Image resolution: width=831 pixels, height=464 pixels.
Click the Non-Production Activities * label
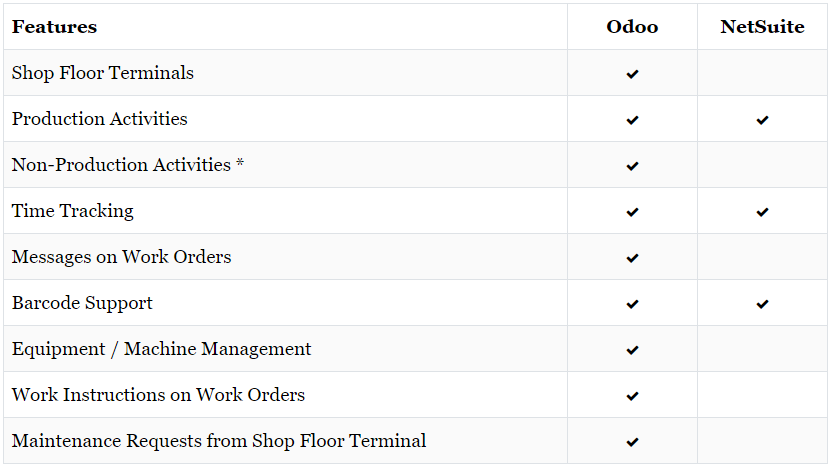click(x=128, y=165)
